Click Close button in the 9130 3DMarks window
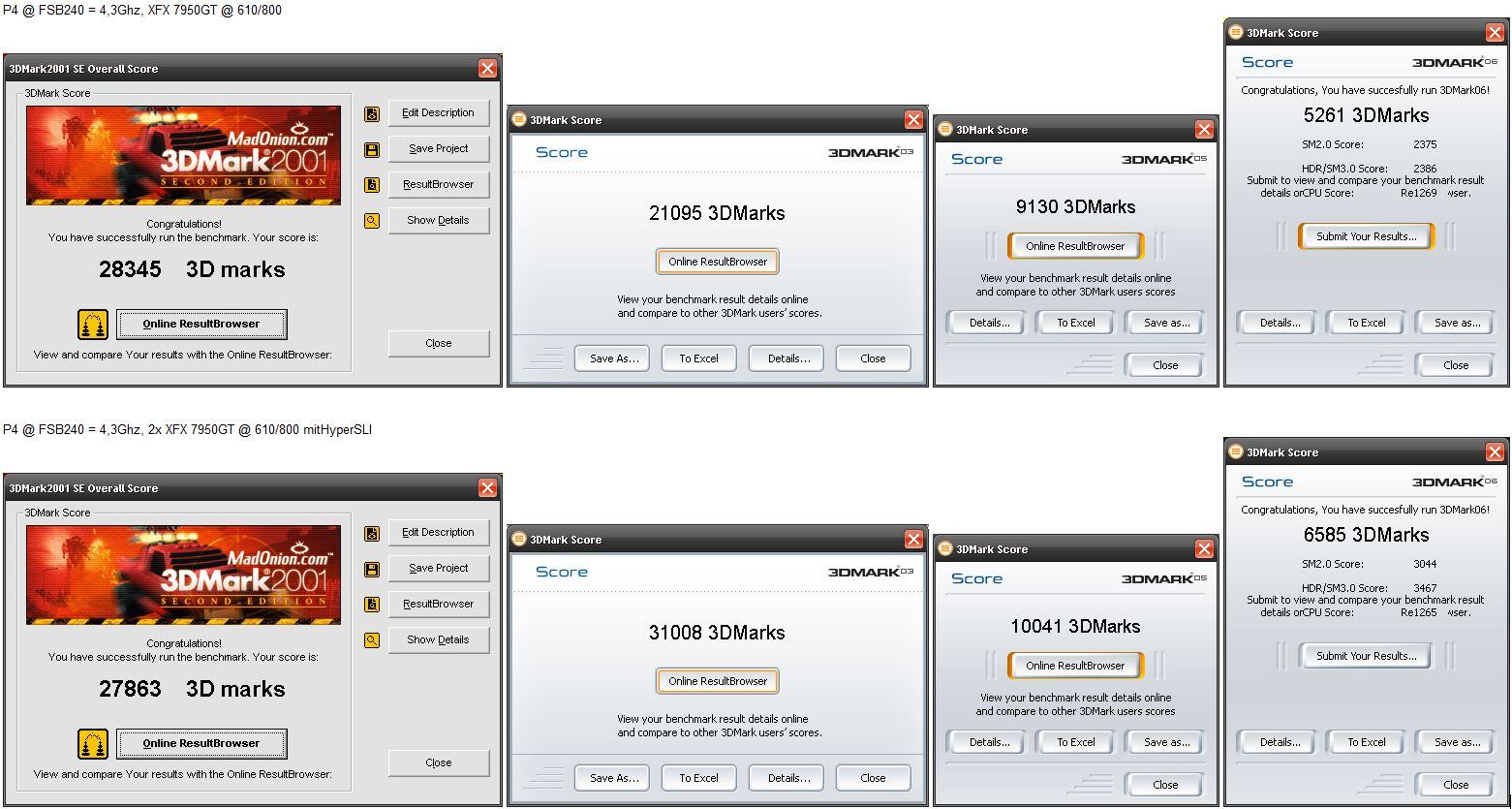 click(x=1165, y=365)
